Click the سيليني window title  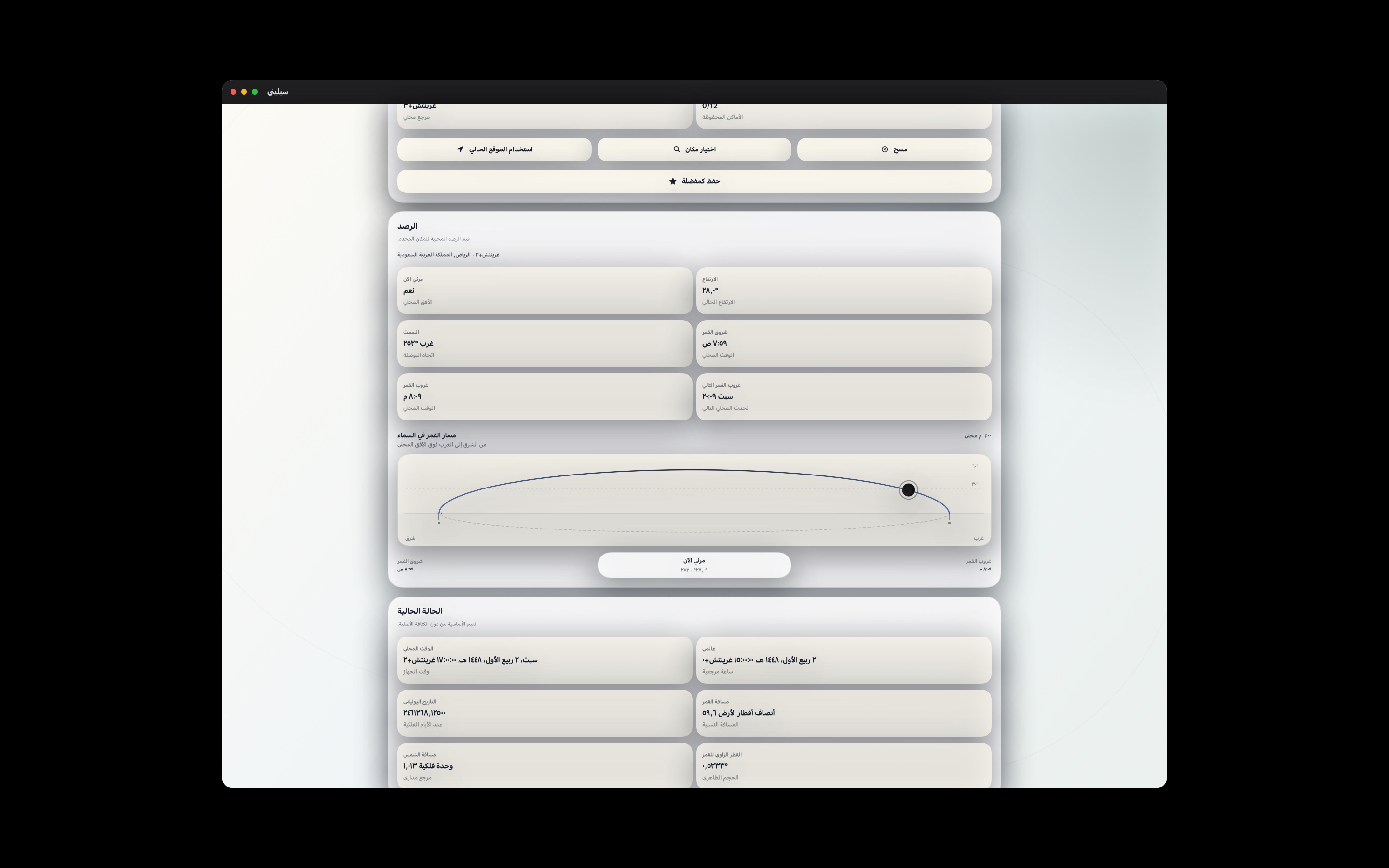(278, 92)
